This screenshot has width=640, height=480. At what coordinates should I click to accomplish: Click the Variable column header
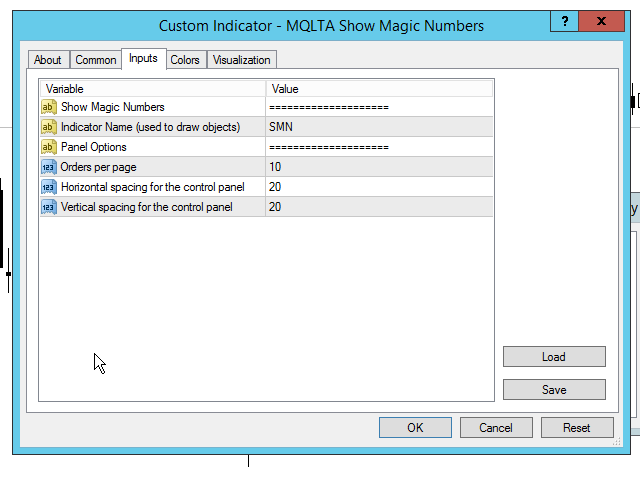(x=153, y=89)
